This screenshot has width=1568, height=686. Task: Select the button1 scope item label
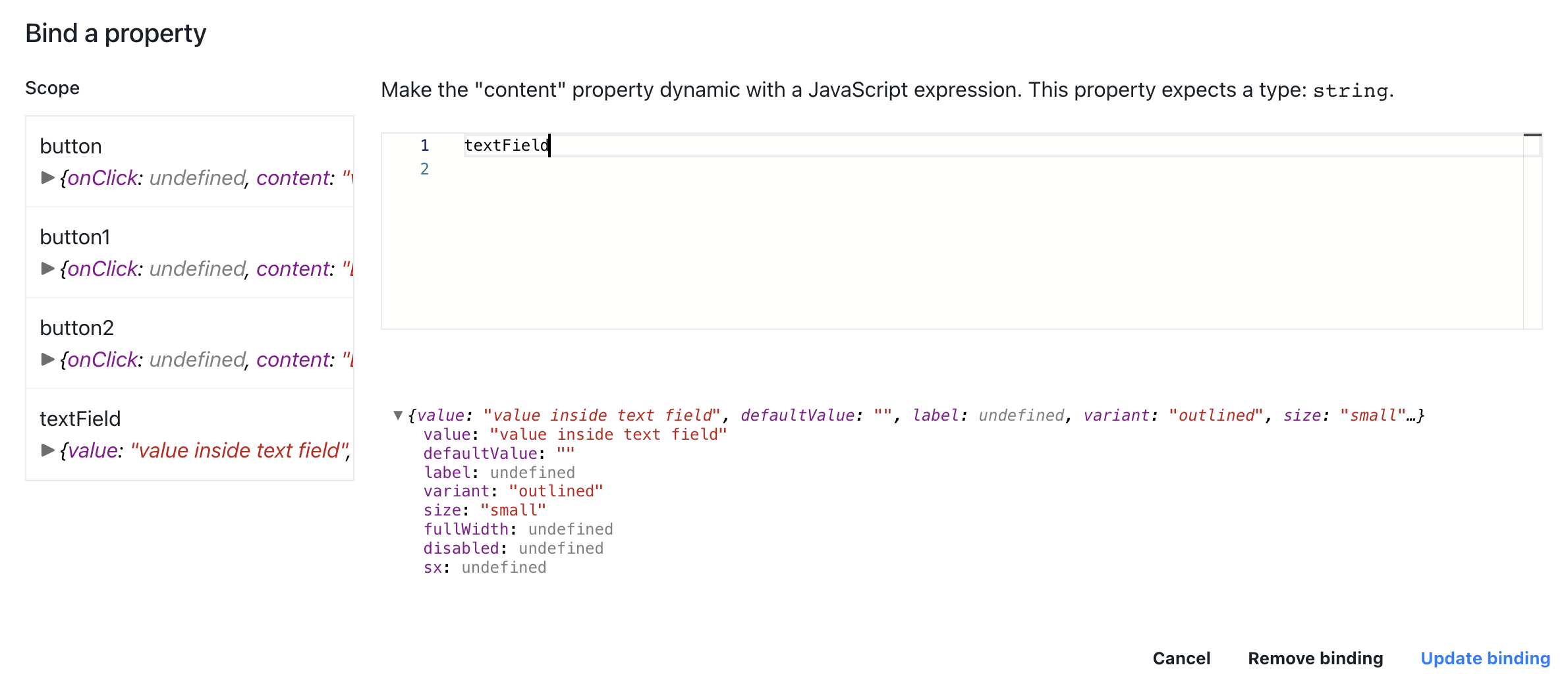(75, 237)
